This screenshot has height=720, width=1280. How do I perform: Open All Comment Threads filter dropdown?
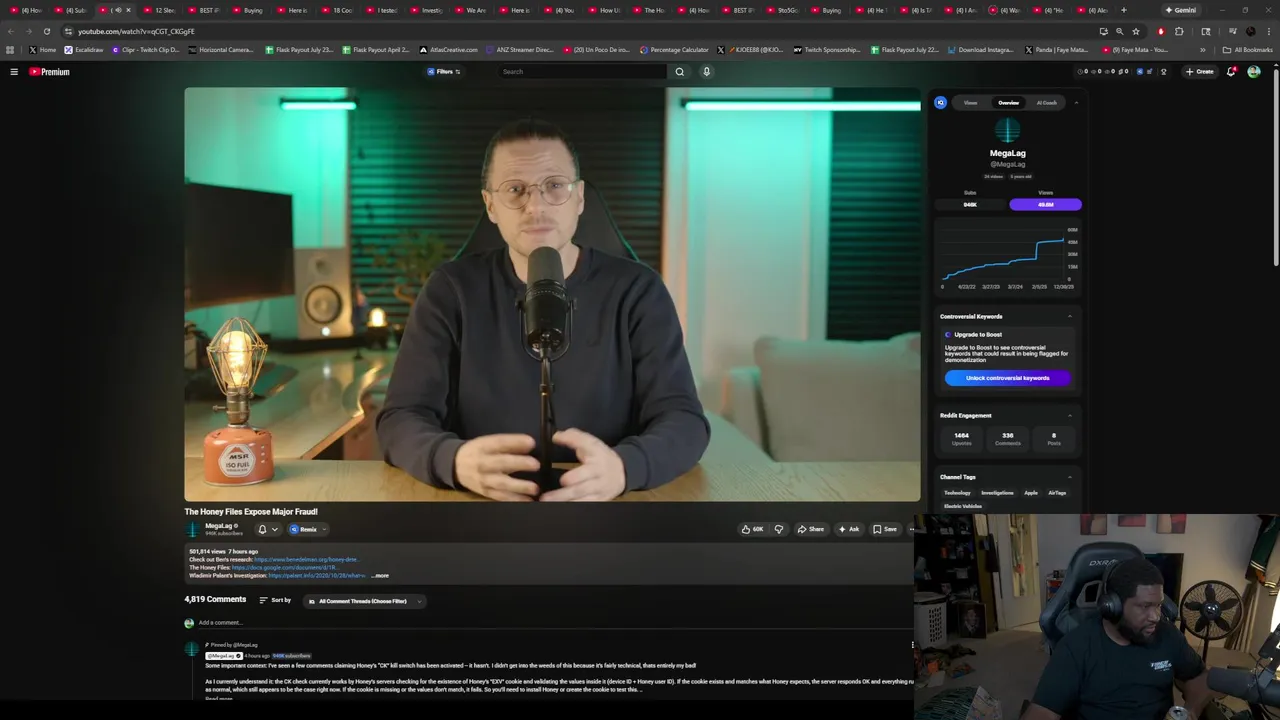pos(365,601)
